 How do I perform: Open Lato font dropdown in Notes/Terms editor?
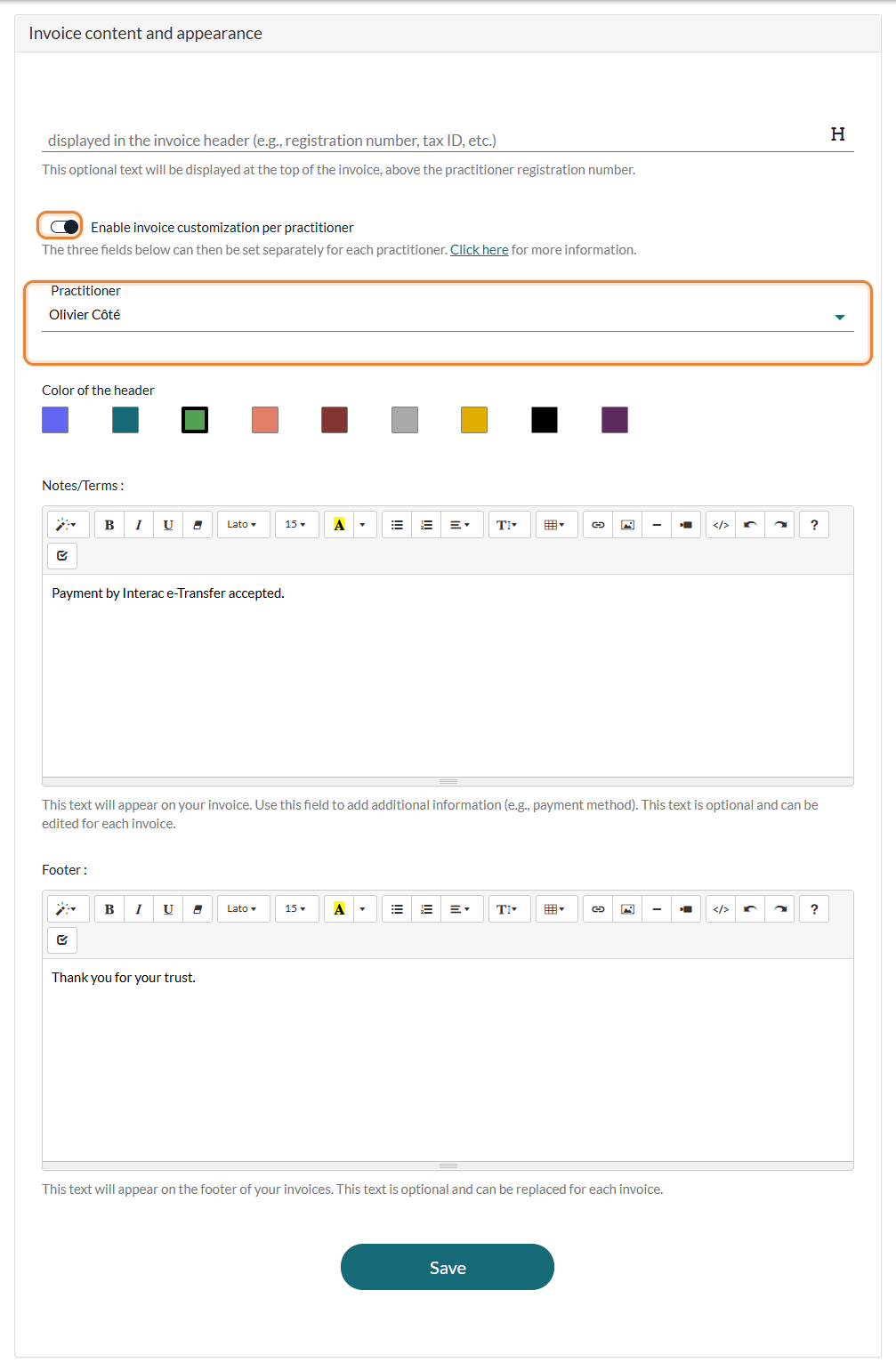pos(243,525)
